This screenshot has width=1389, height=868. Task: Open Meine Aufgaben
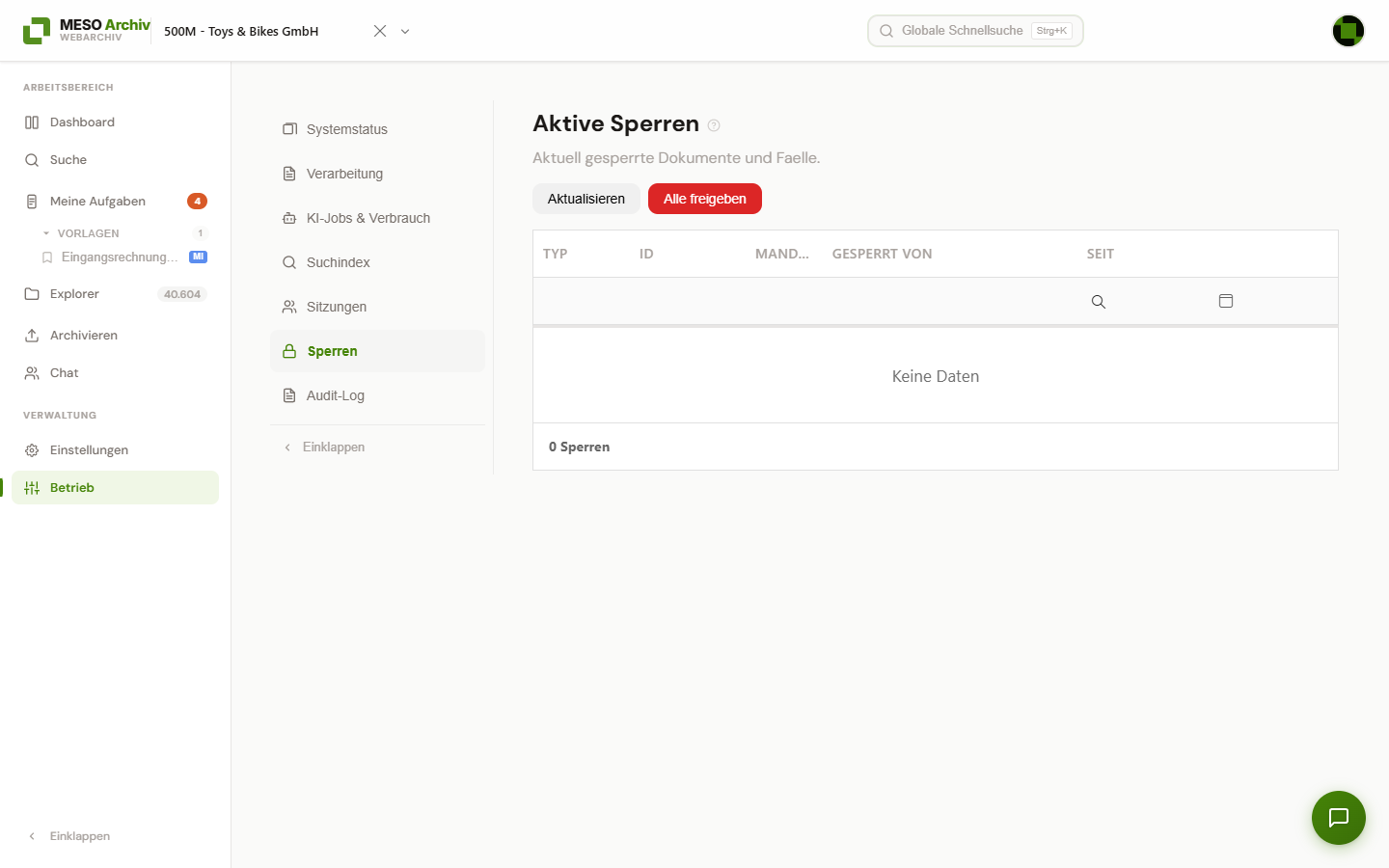116,202
